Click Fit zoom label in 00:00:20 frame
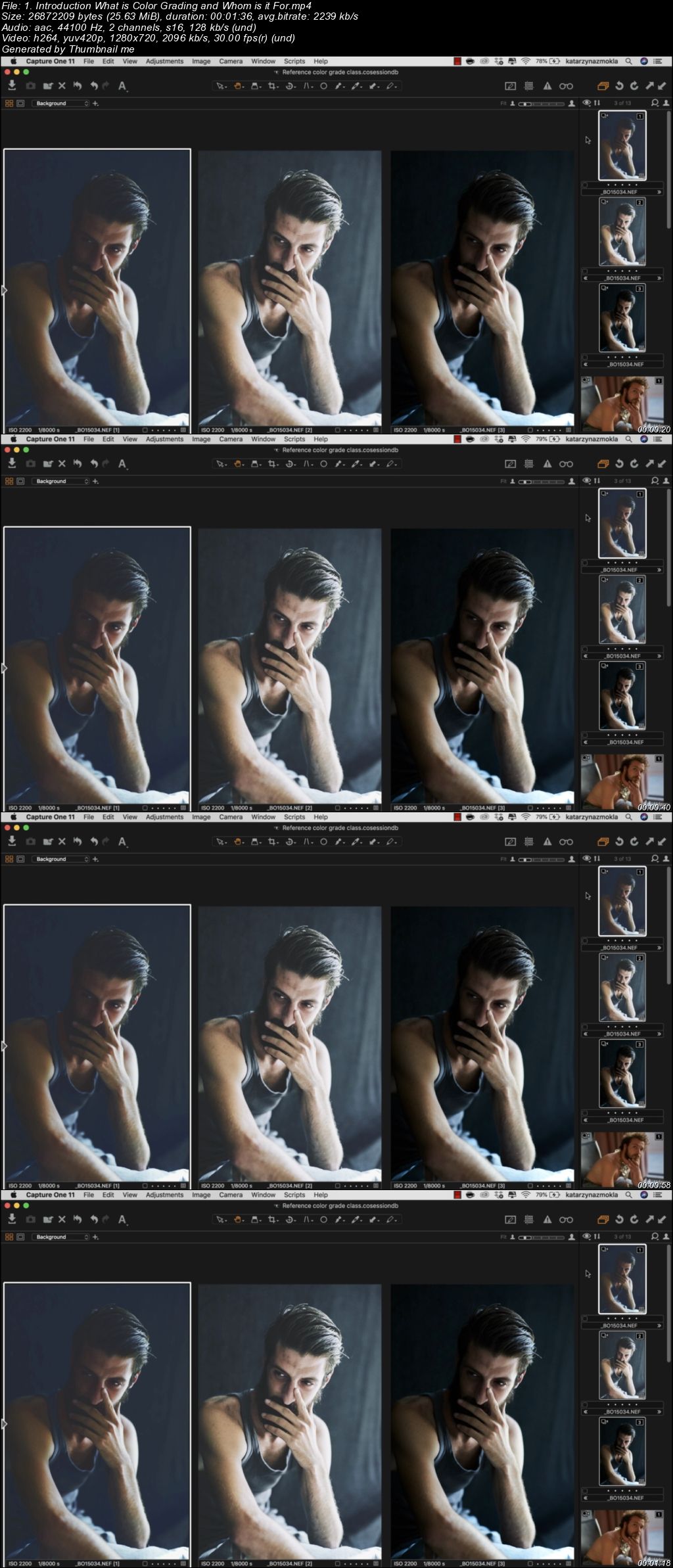The height and width of the screenshot is (1568, 673). pyautogui.click(x=503, y=104)
